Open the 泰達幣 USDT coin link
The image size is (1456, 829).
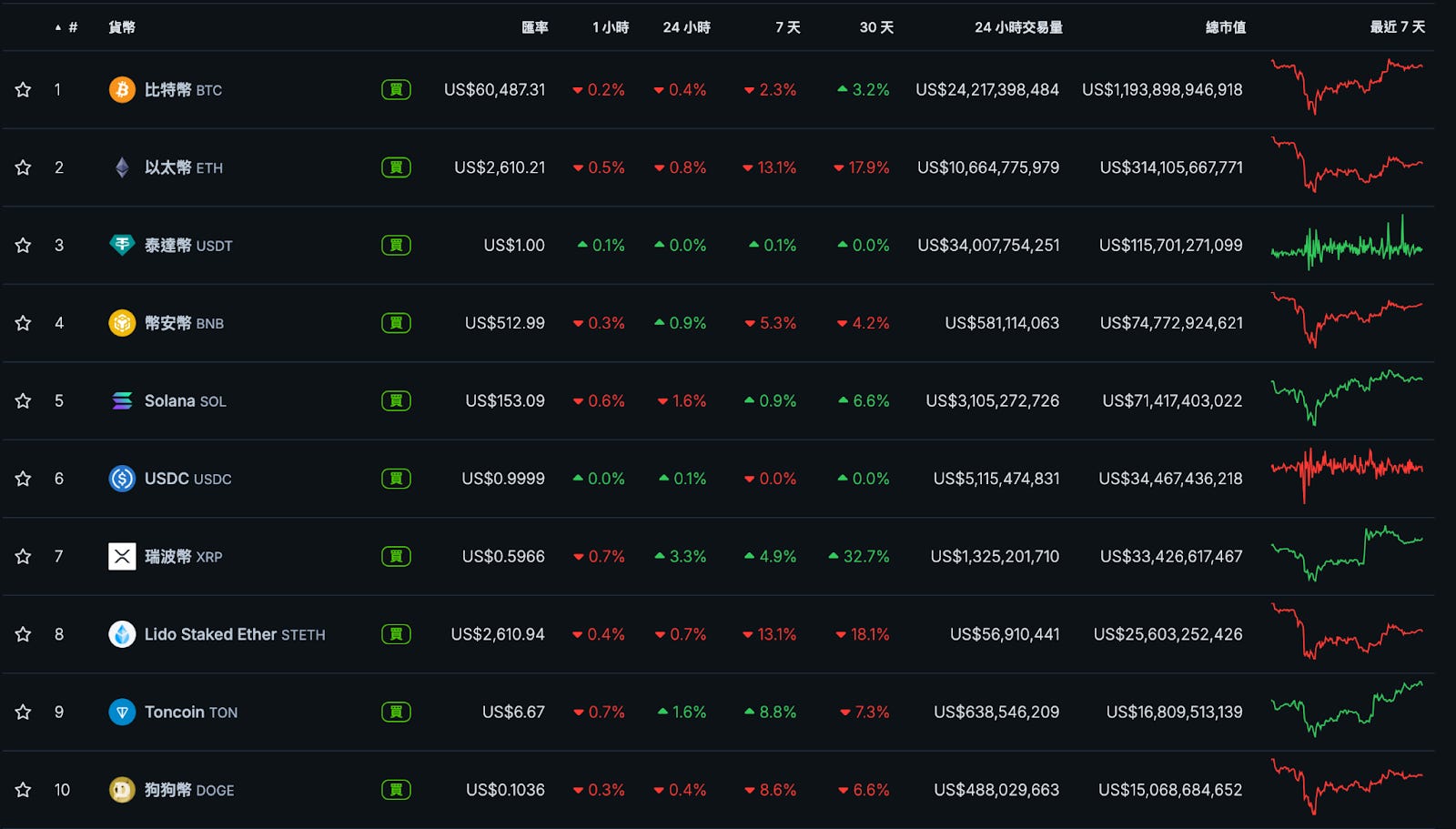coord(188,246)
